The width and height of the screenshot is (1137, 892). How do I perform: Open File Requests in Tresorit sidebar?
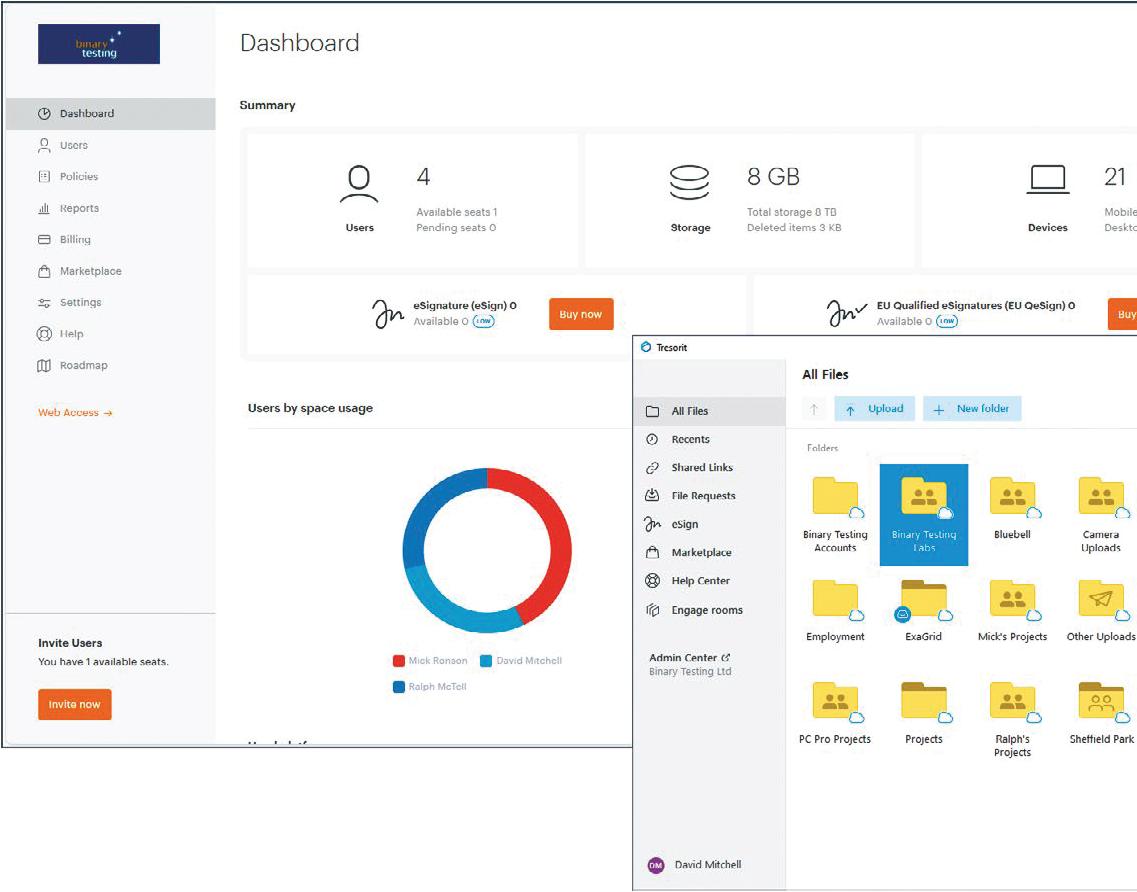coord(709,496)
